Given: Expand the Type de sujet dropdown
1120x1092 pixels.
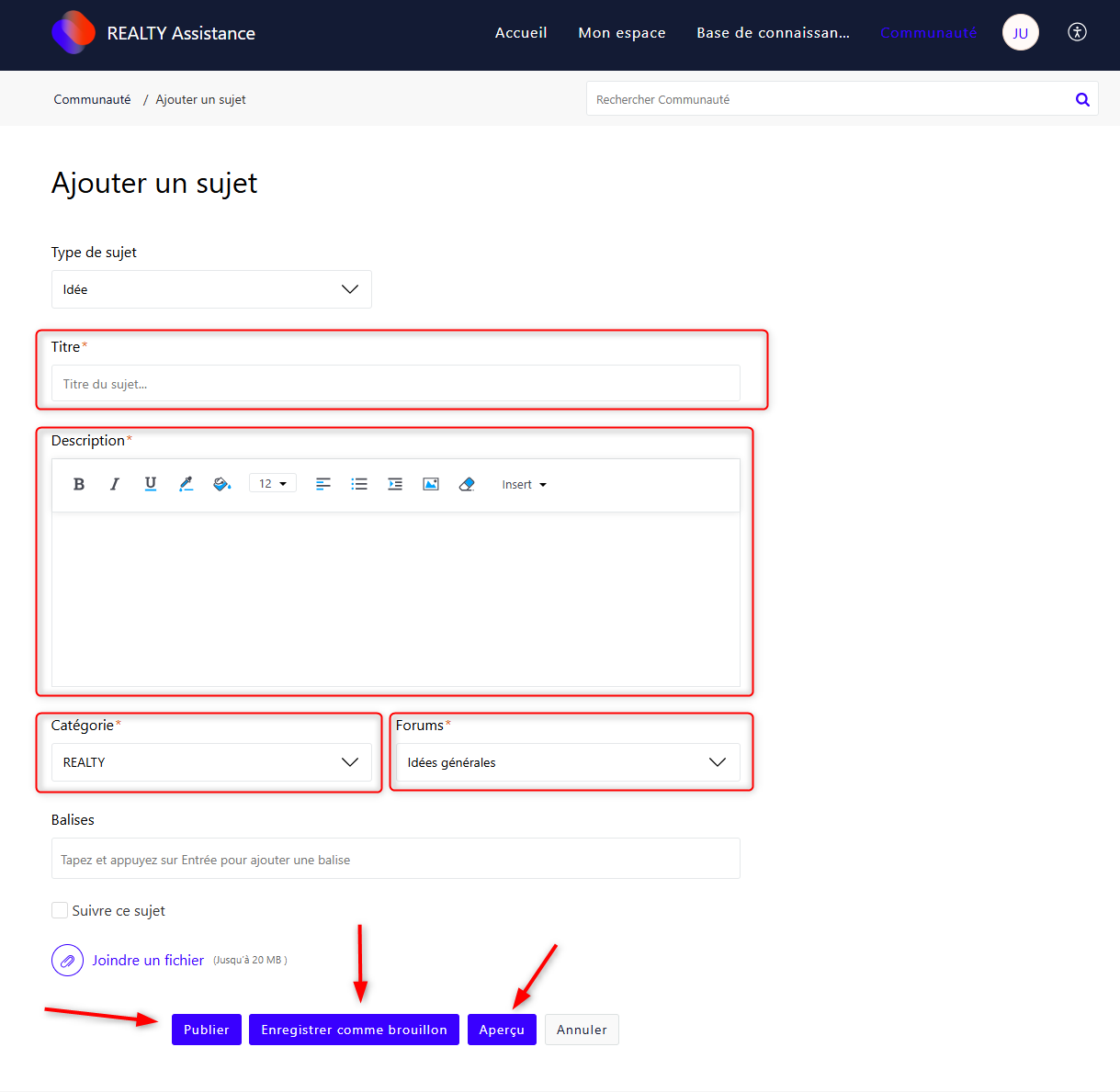Looking at the screenshot, I should coord(211,289).
